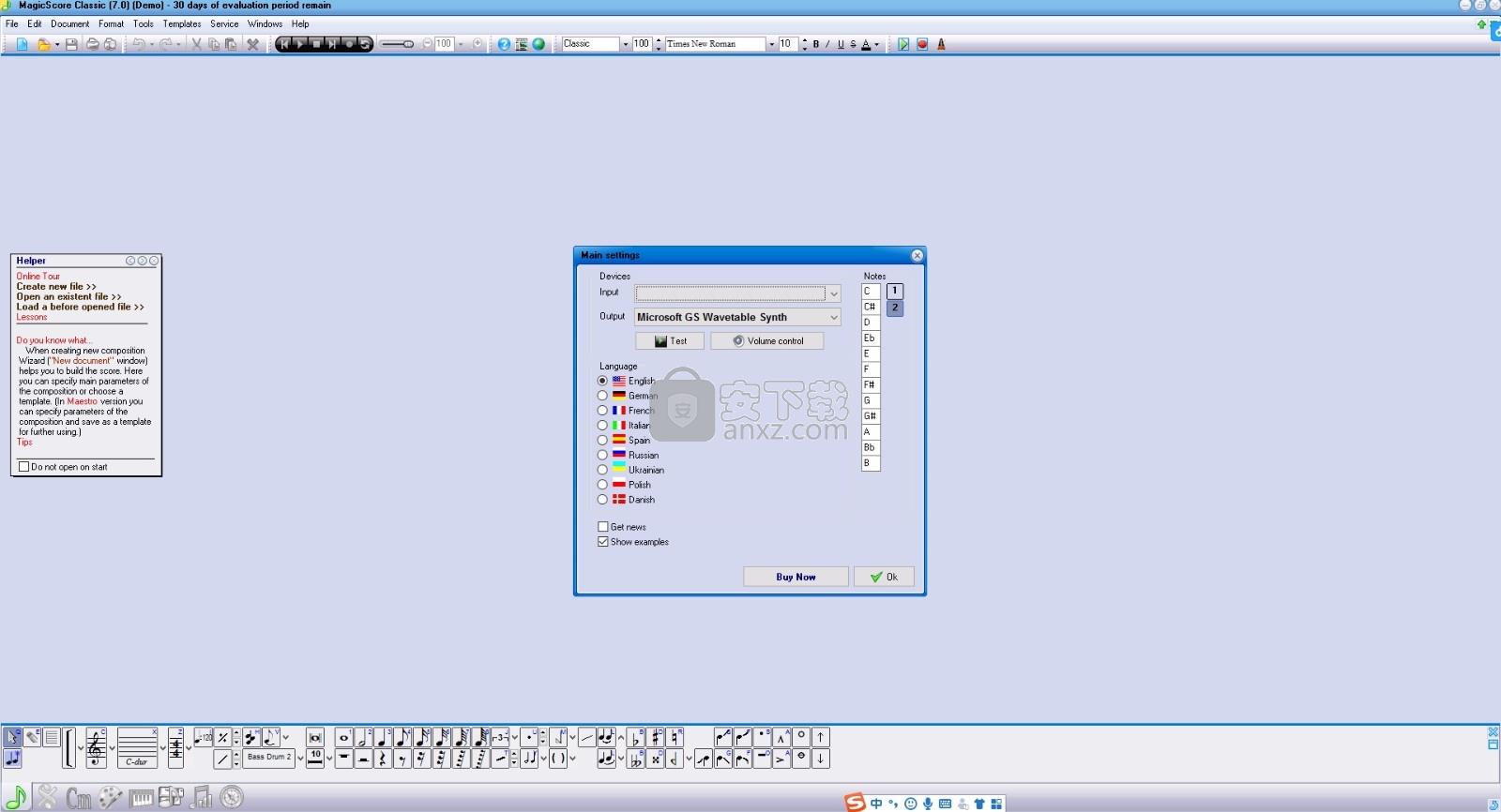
Task: Enable the Get news checkbox
Action: coord(603,527)
